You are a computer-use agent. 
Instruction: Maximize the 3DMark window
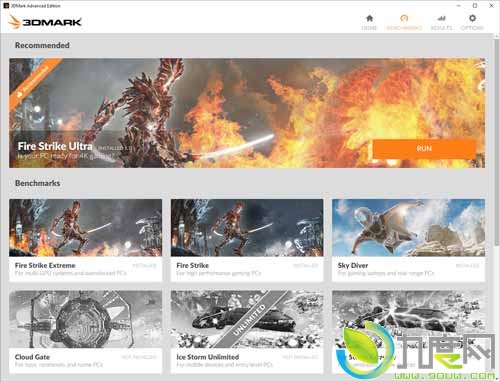475,6
